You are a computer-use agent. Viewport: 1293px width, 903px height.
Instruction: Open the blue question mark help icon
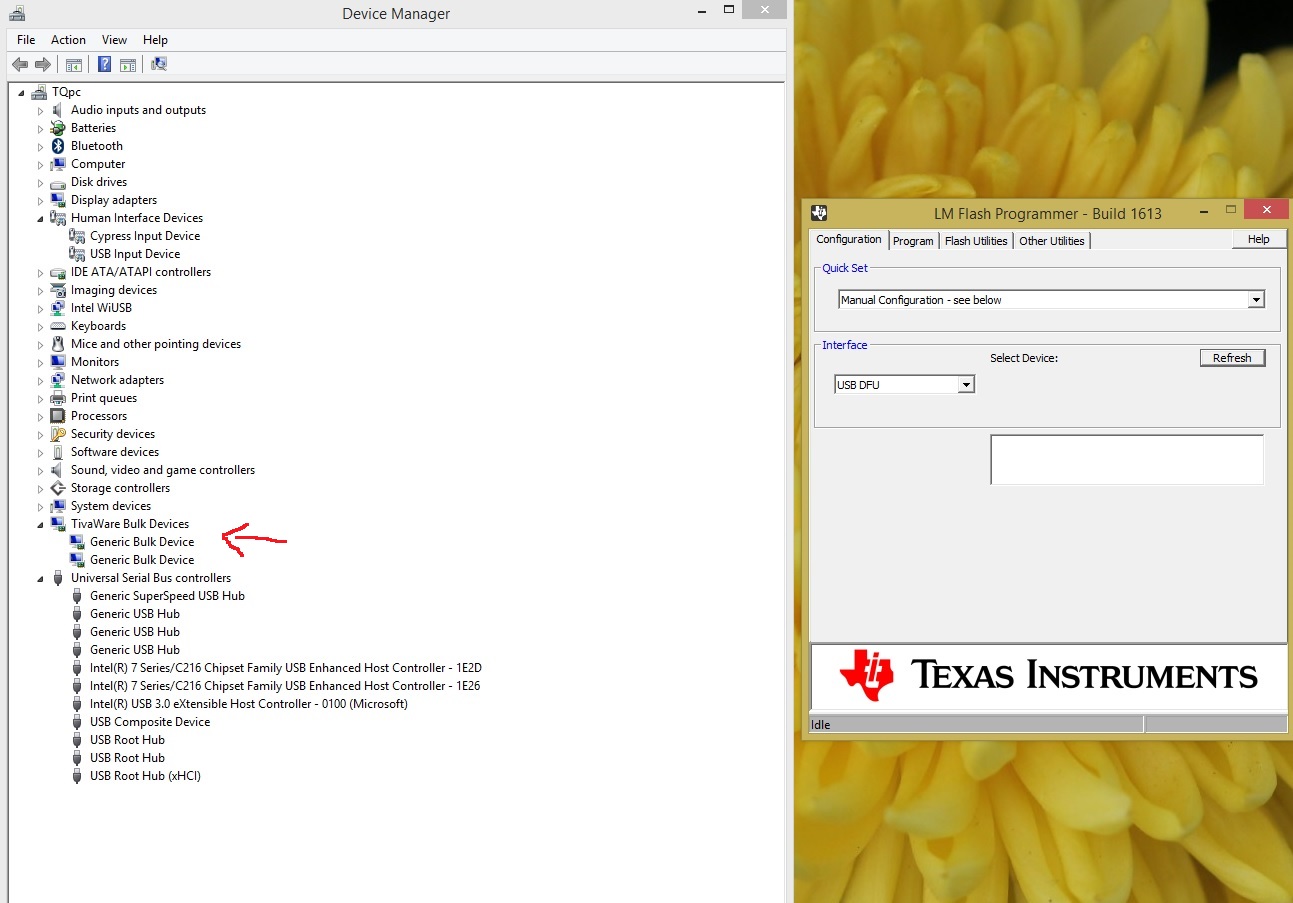click(x=104, y=65)
